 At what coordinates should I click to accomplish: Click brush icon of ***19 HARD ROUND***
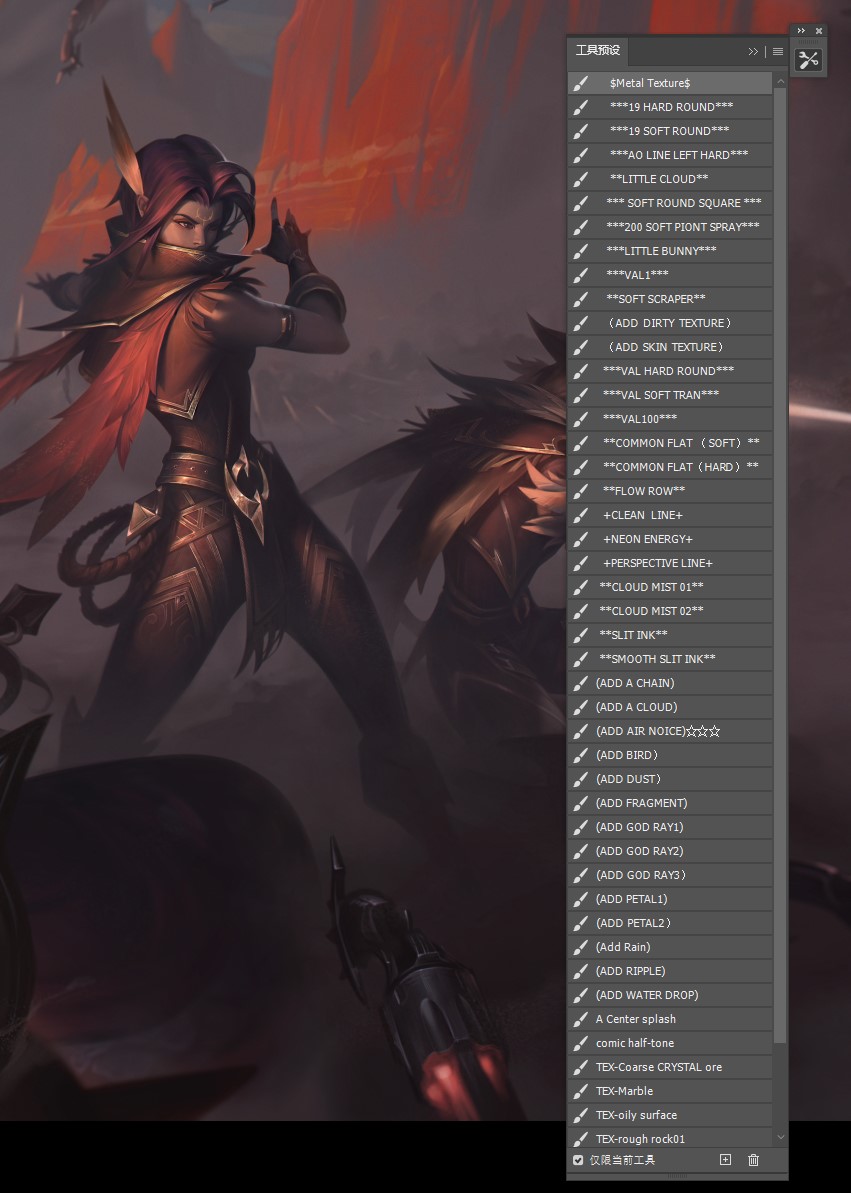(x=581, y=107)
